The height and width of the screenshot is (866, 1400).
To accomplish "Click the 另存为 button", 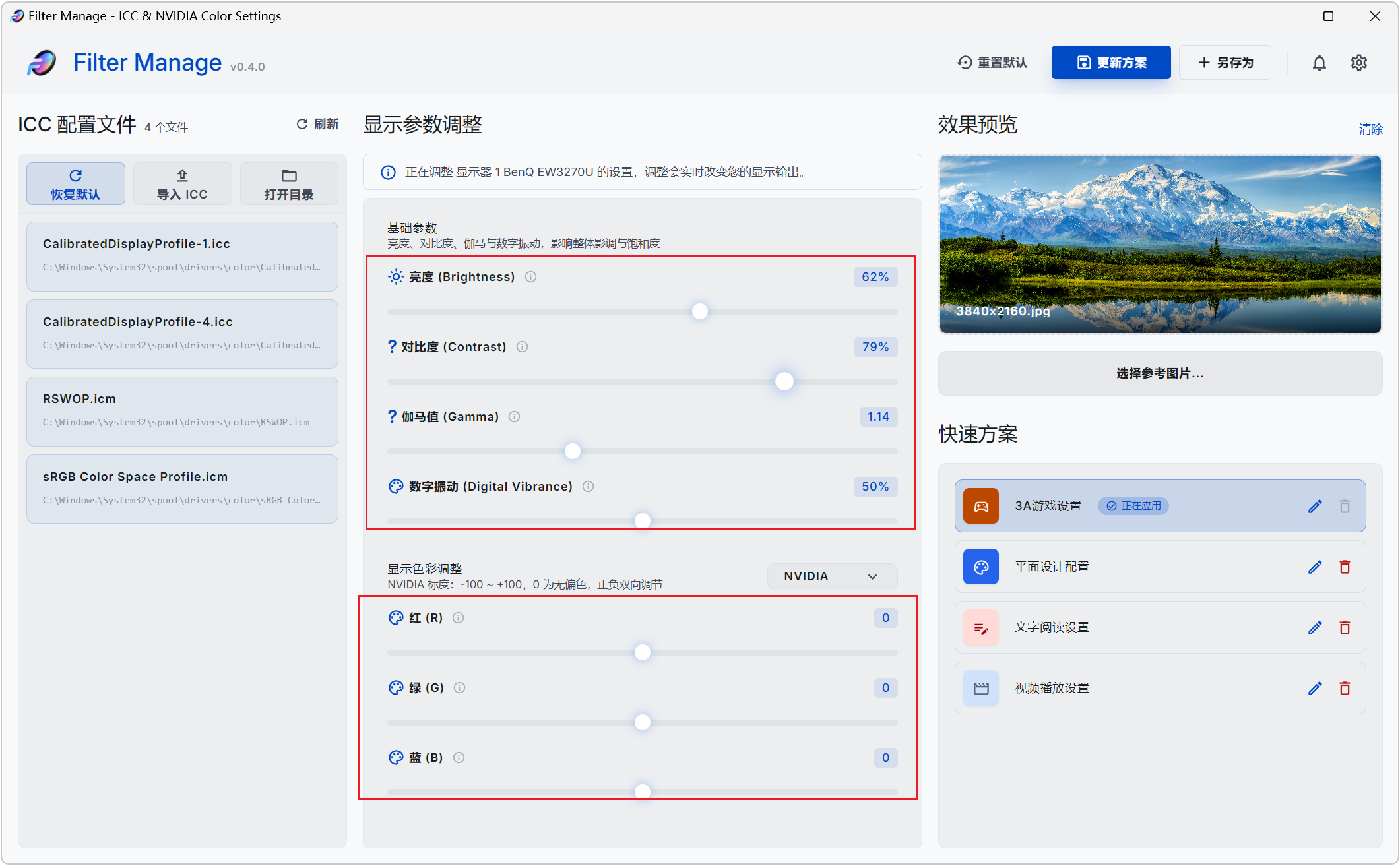I will 1225,63.
